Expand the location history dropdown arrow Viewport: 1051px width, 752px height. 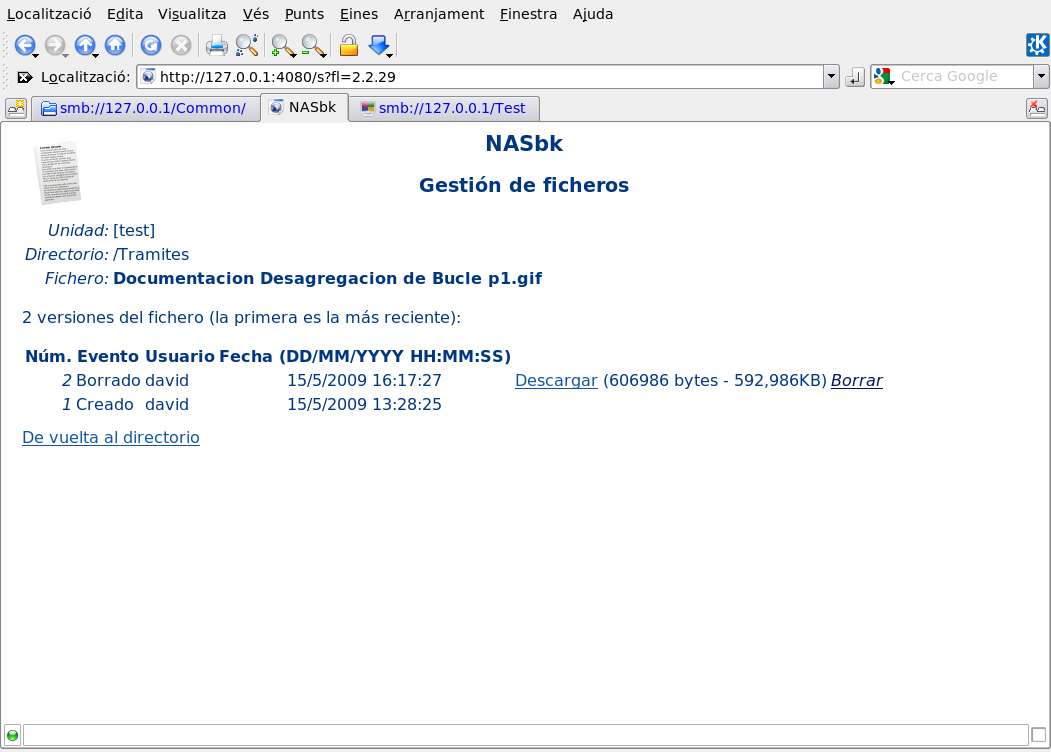831,76
